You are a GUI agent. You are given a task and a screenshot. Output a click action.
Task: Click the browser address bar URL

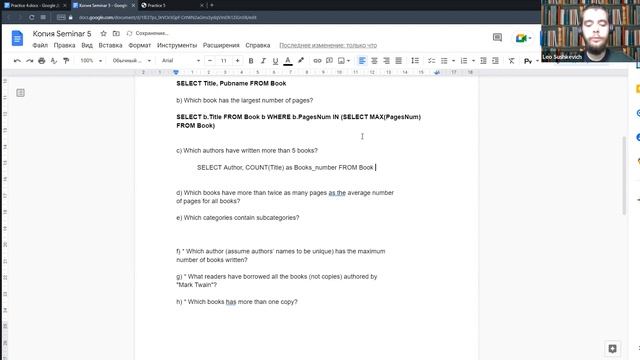[x=167, y=18]
